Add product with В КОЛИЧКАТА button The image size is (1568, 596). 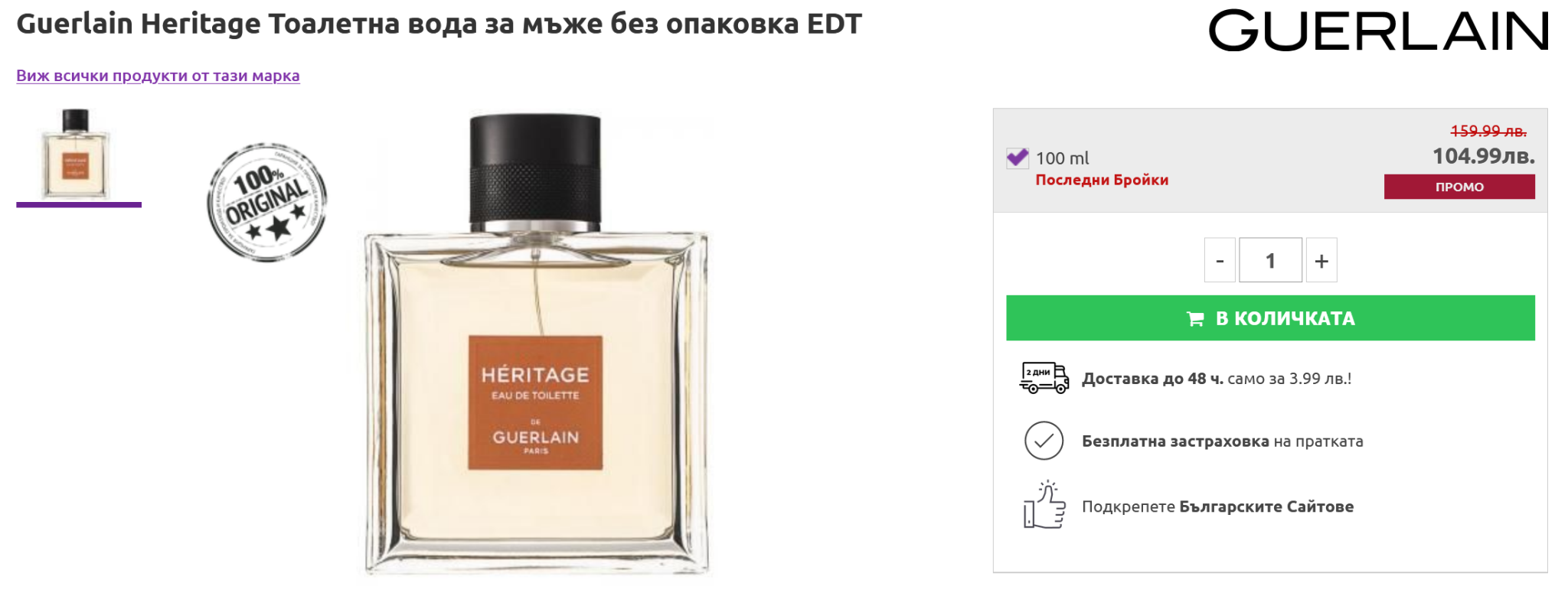[1270, 318]
